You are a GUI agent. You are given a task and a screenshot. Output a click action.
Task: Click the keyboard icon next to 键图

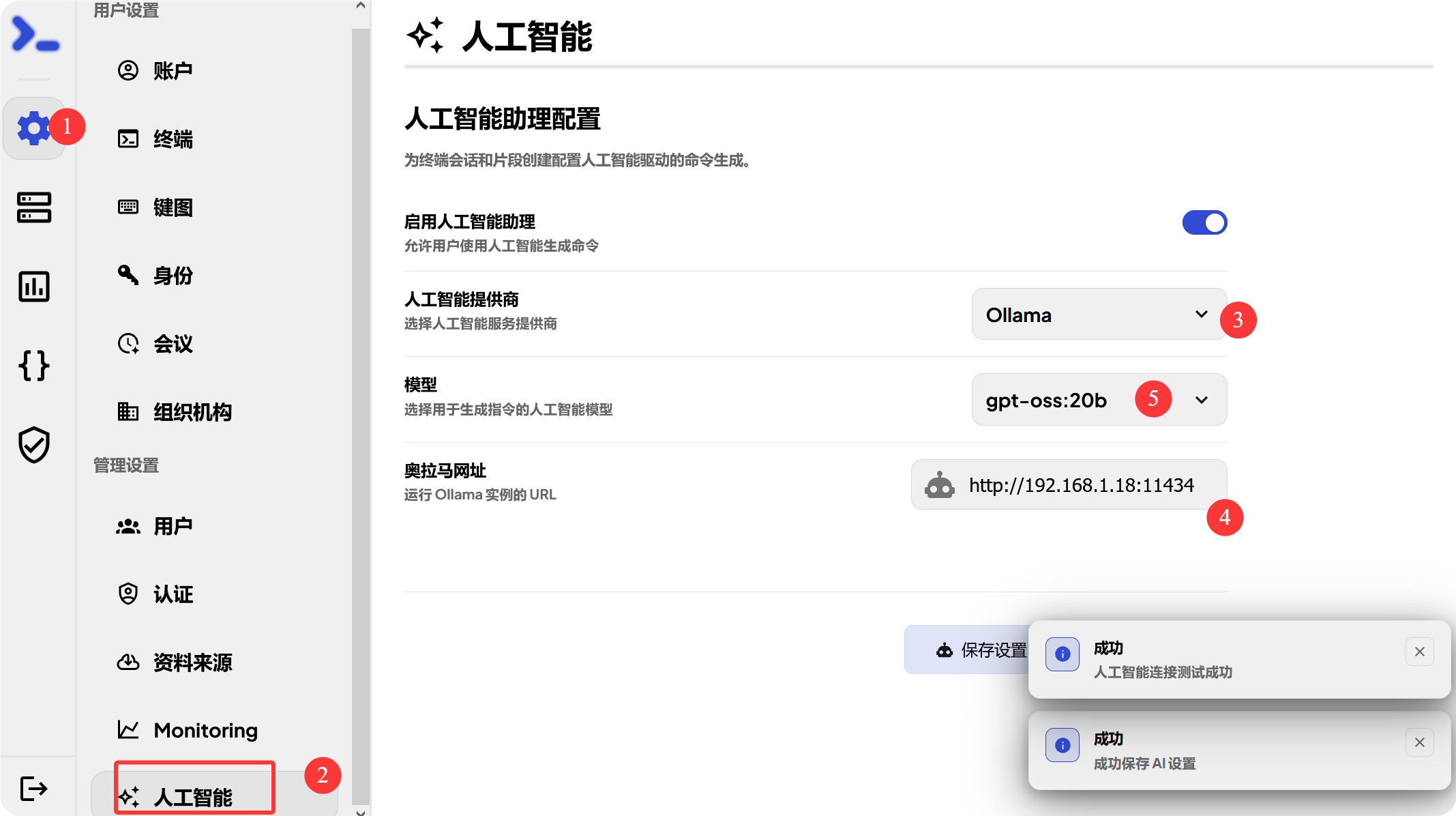(x=128, y=207)
